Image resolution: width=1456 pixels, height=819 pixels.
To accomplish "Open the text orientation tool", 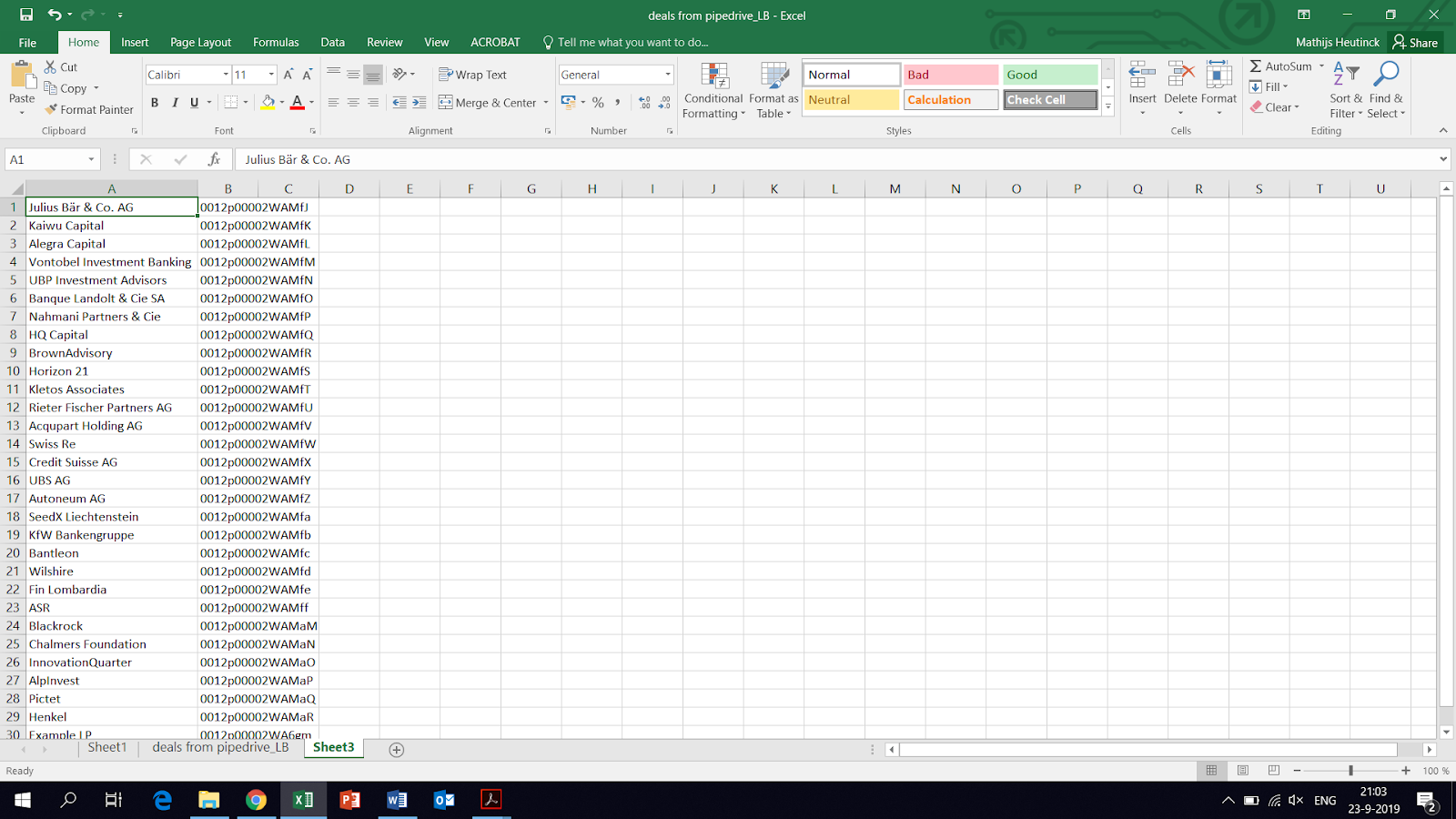I will (x=399, y=75).
